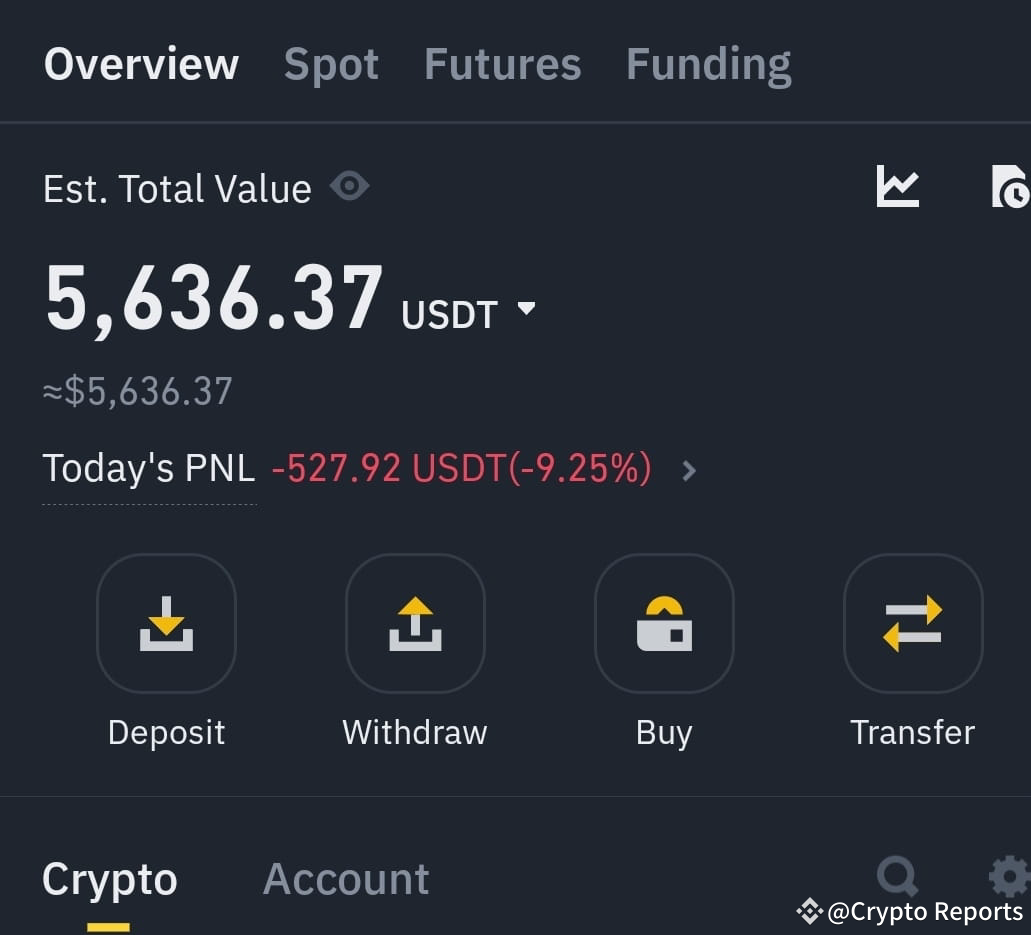Open Today's PNL underlined label

click(x=148, y=467)
